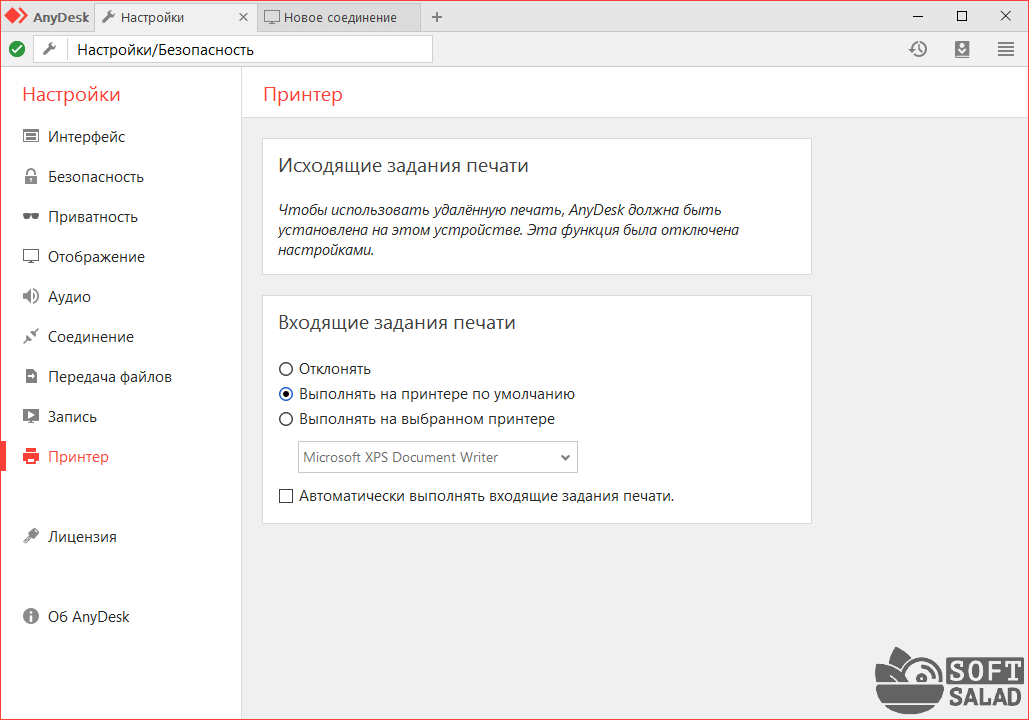The width and height of the screenshot is (1029, 720).
Task: Select the Отклонять radio option
Action: [x=286, y=369]
